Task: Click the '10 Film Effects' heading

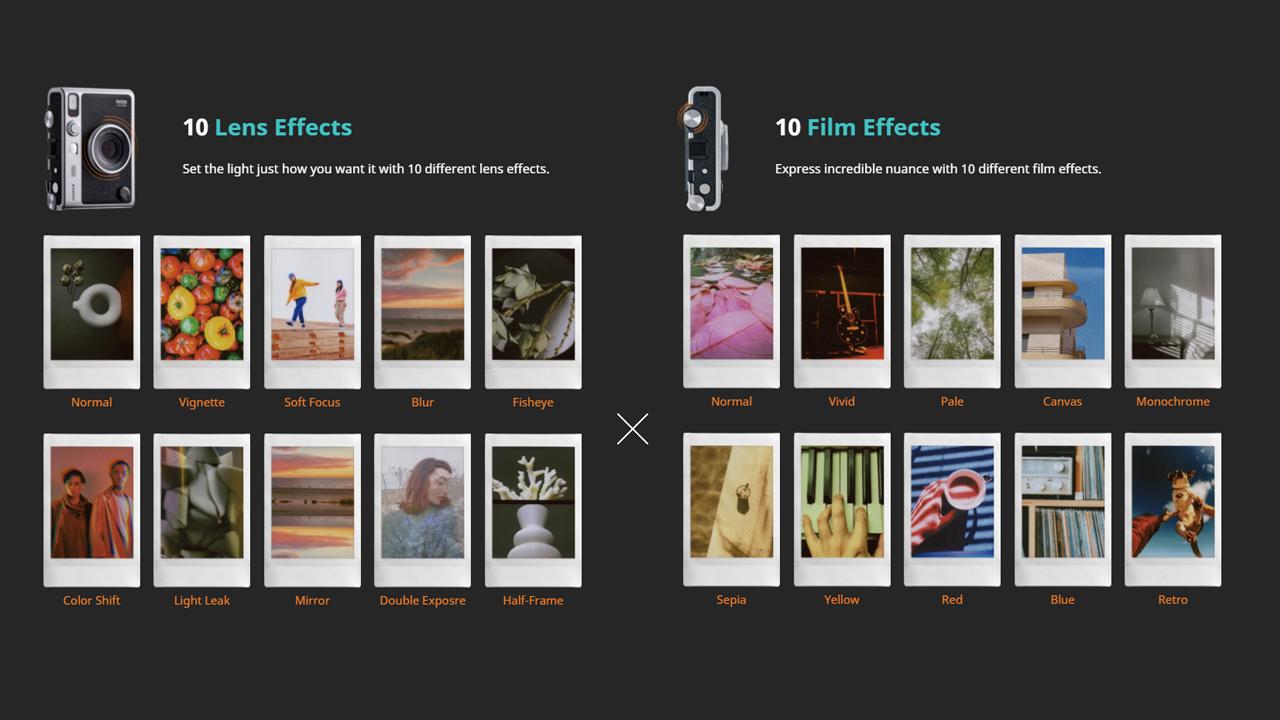Action: pyautogui.click(x=858, y=127)
